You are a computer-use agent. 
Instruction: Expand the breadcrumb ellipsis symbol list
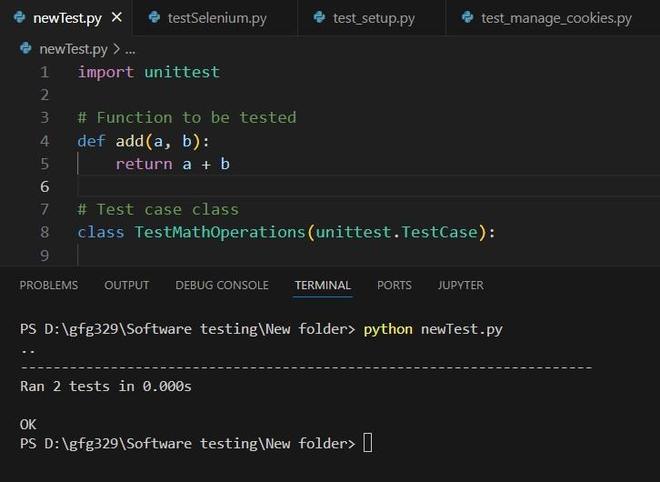[x=130, y=50]
